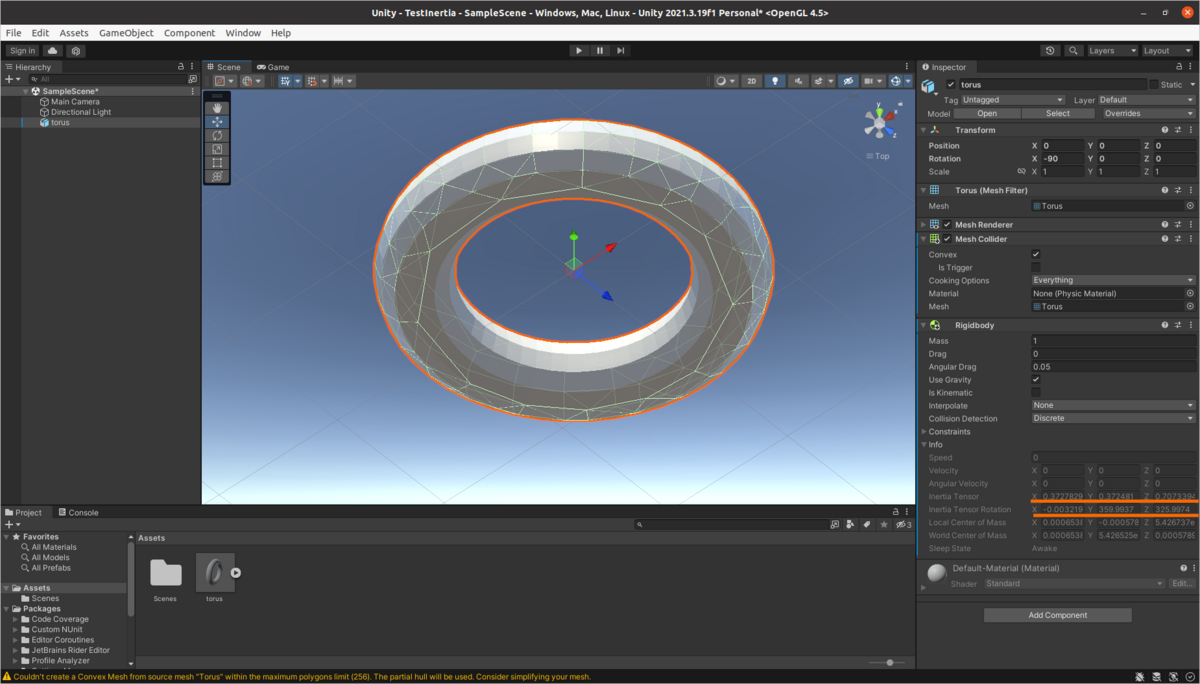Image resolution: width=1200 pixels, height=684 pixels.
Task: Open the Layout dropdown
Action: [x=1168, y=51]
